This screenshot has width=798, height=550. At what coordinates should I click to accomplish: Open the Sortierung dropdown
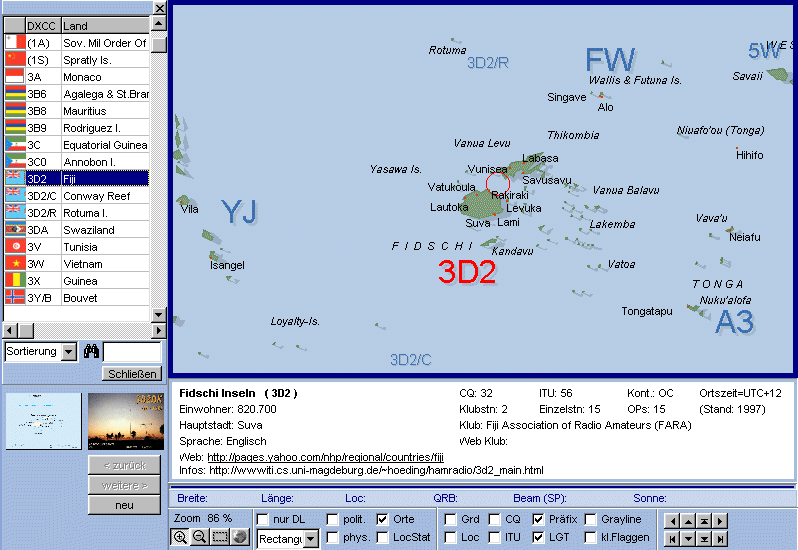click(69, 352)
